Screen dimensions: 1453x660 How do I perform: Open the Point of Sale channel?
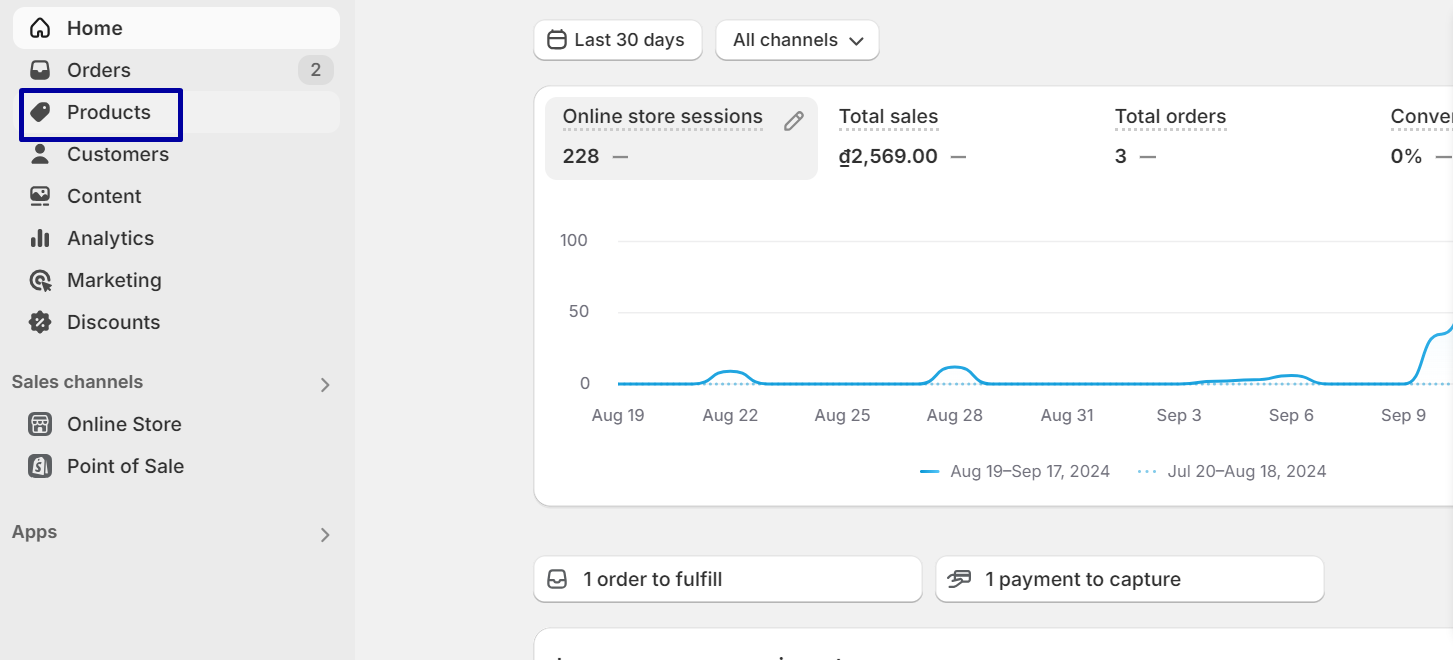176,466
